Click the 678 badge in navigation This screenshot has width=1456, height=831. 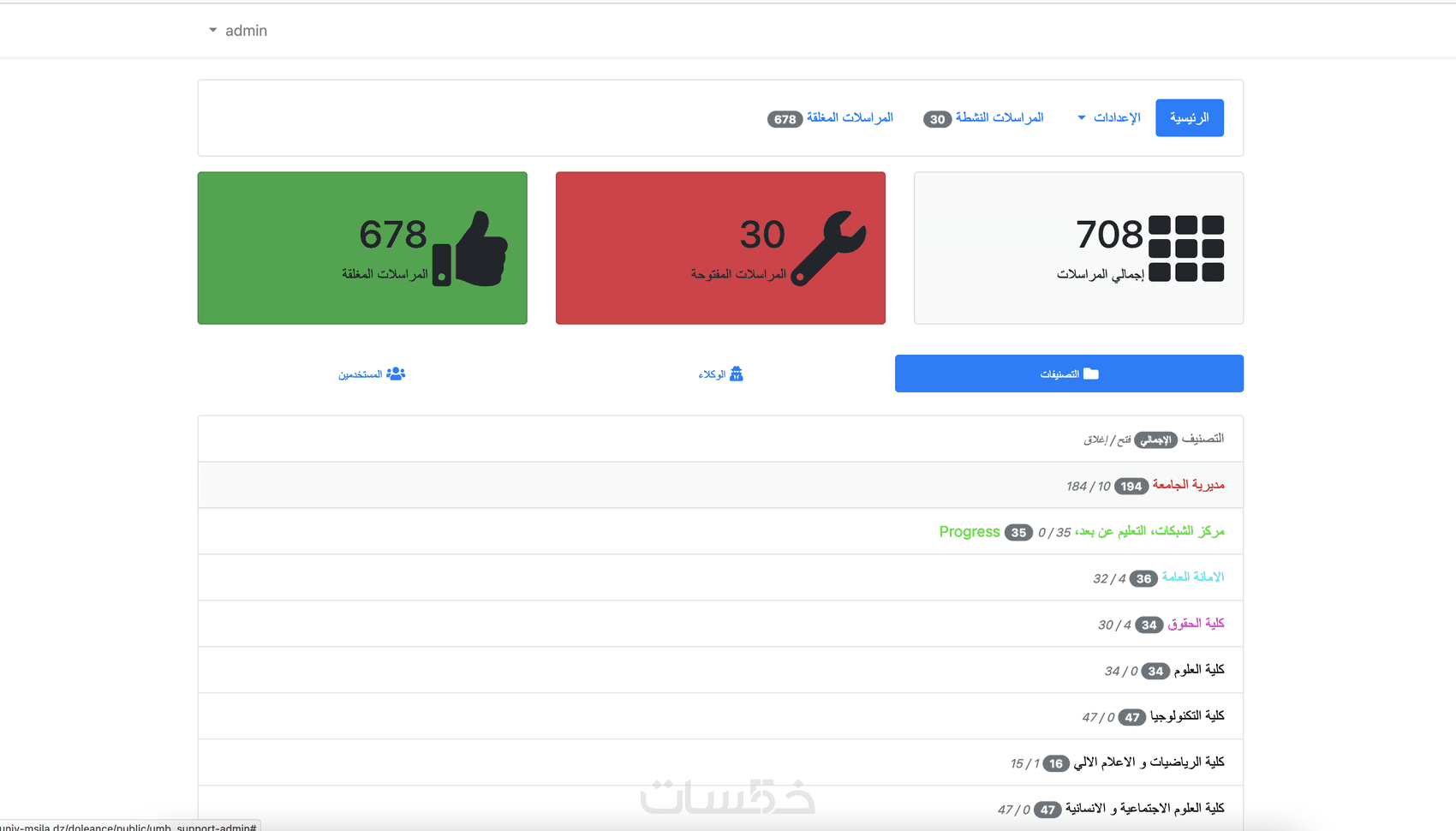[x=785, y=119]
